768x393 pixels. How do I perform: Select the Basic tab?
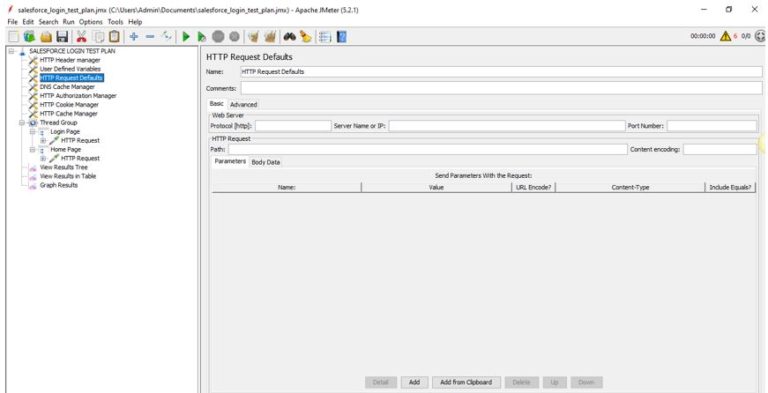click(x=216, y=104)
